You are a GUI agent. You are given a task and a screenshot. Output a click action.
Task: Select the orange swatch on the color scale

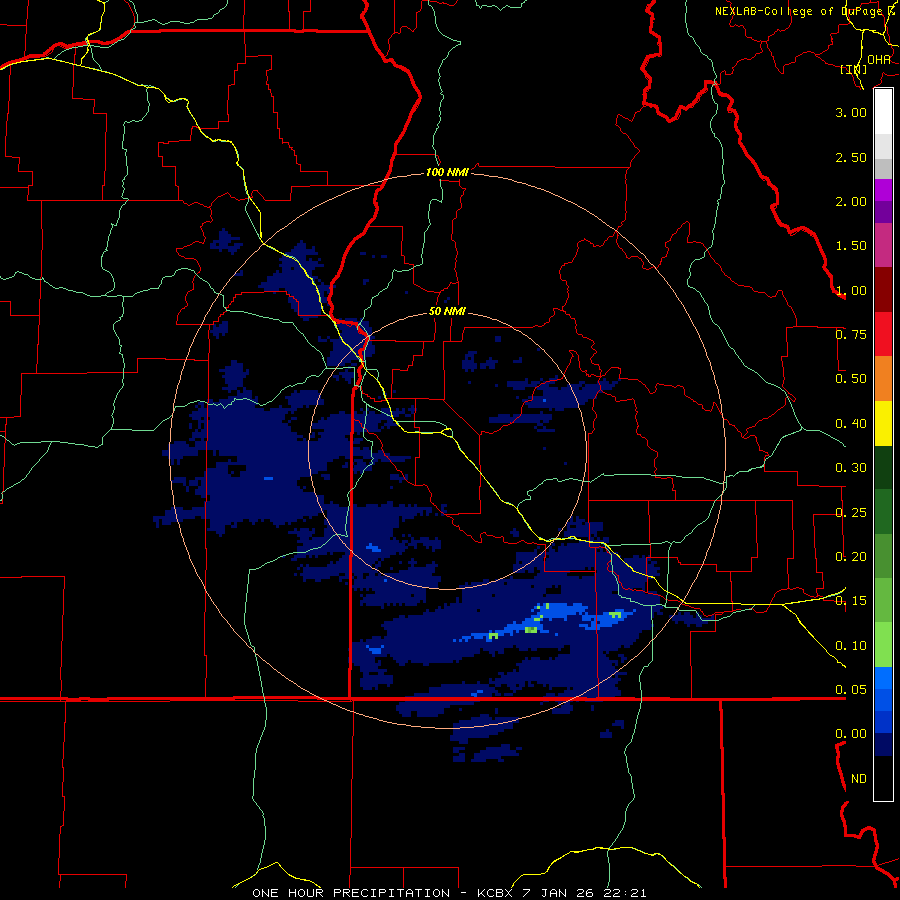click(x=883, y=379)
